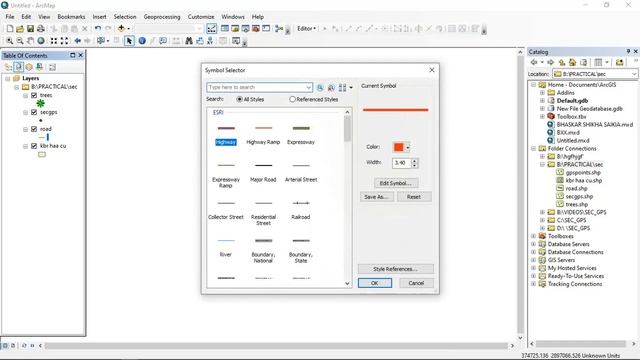Open the Editor Toolbar icon
Screen dimensions: 640x360
211,29
